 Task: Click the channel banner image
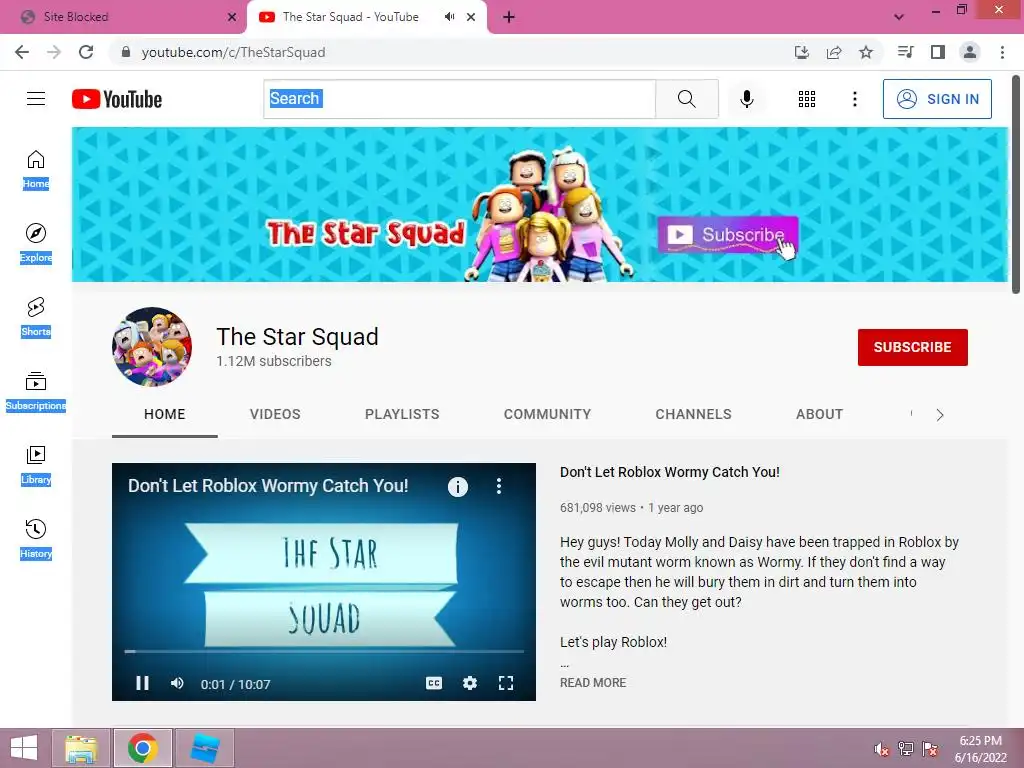[x=539, y=204]
